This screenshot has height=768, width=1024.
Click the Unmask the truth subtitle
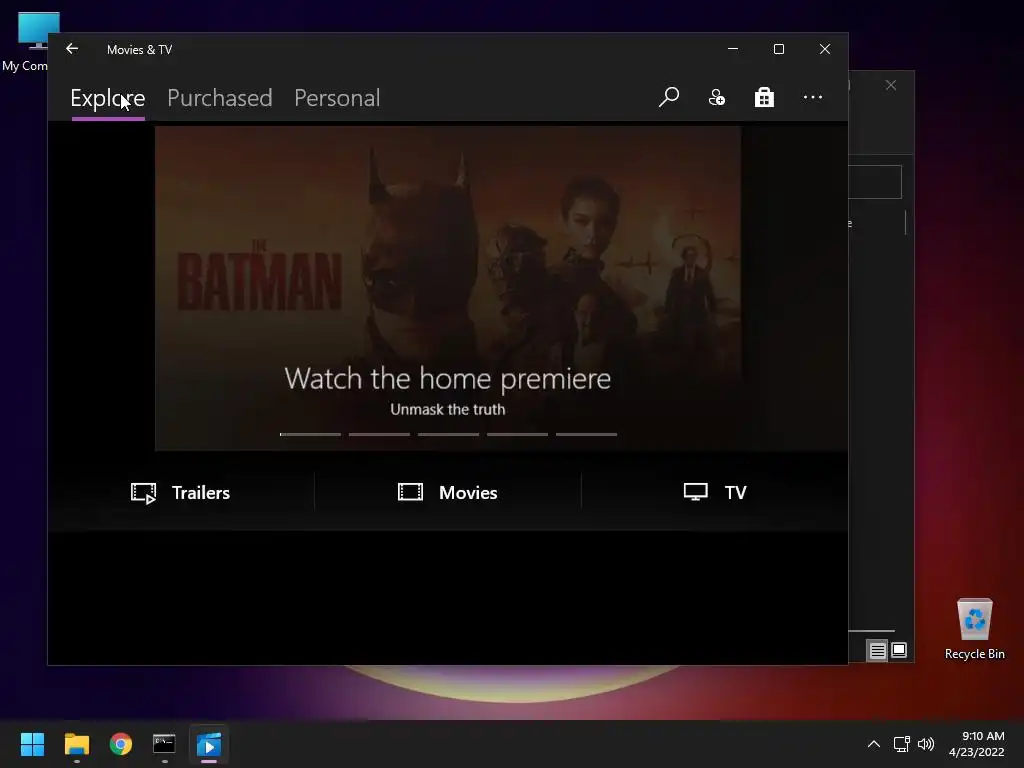click(448, 409)
